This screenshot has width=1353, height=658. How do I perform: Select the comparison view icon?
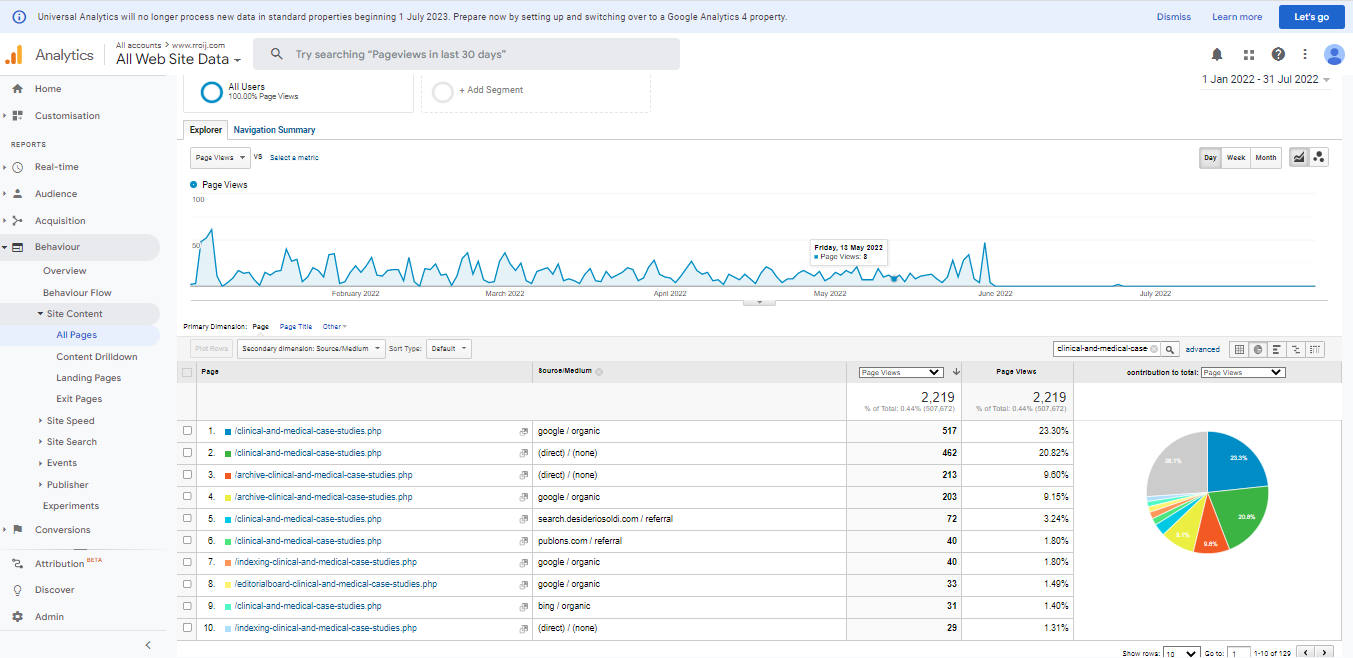[1296, 349]
